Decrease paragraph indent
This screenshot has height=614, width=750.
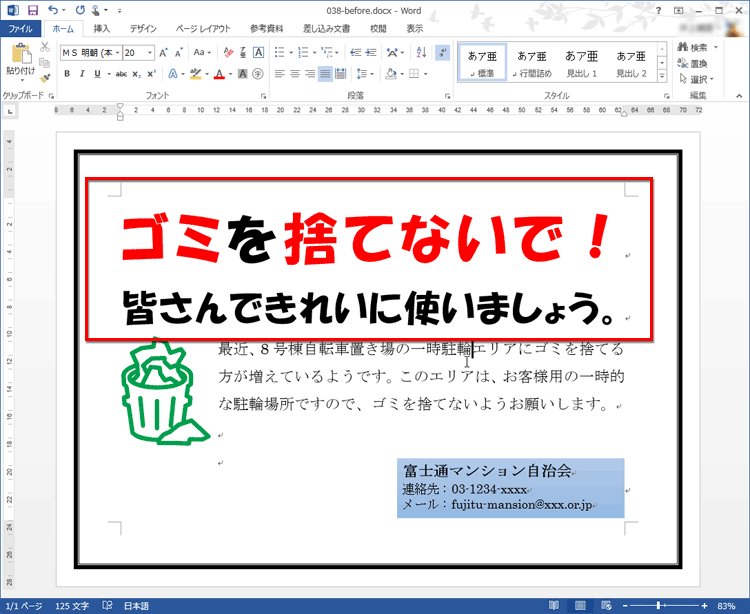pyautogui.click(x=355, y=53)
